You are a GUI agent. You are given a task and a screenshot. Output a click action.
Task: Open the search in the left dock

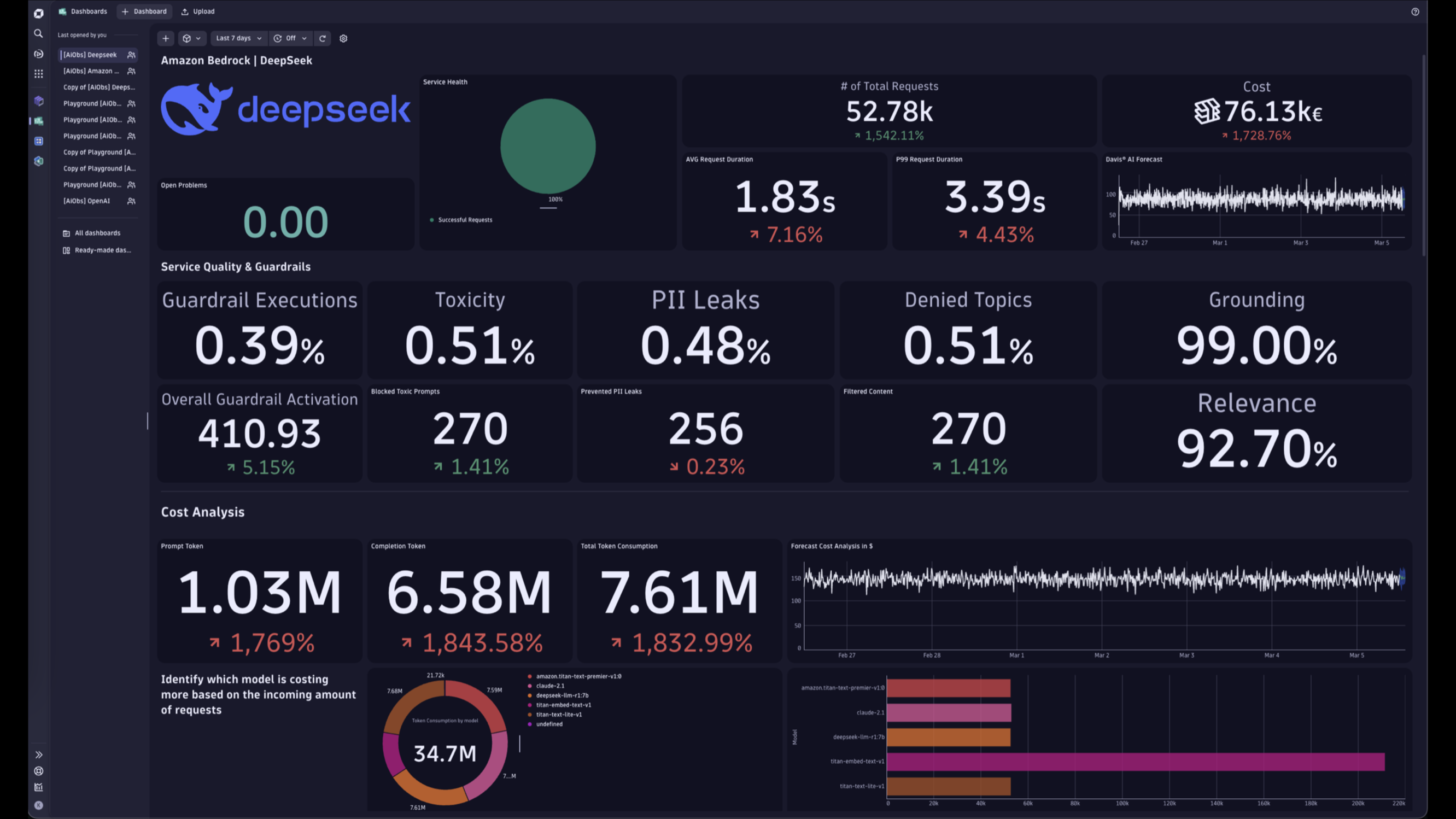click(38, 33)
